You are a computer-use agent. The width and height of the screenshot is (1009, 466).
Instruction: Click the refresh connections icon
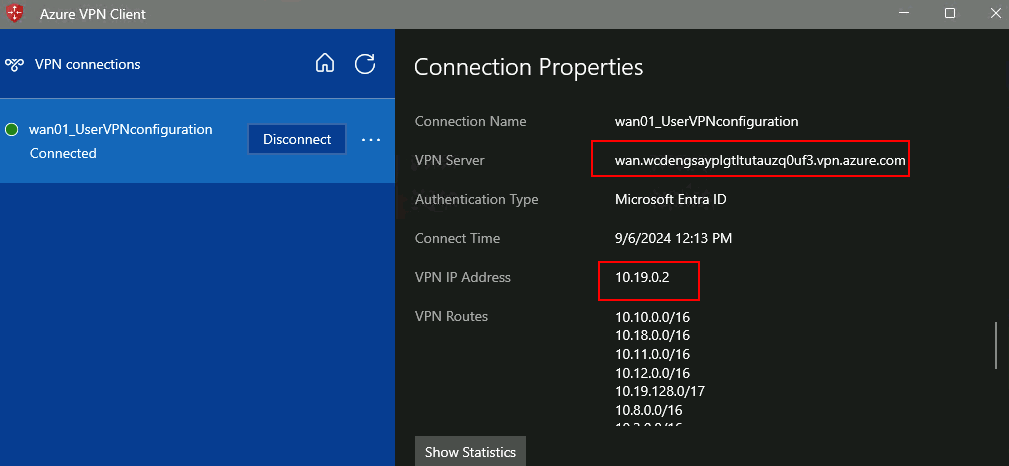pyautogui.click(x=365, y=63)
